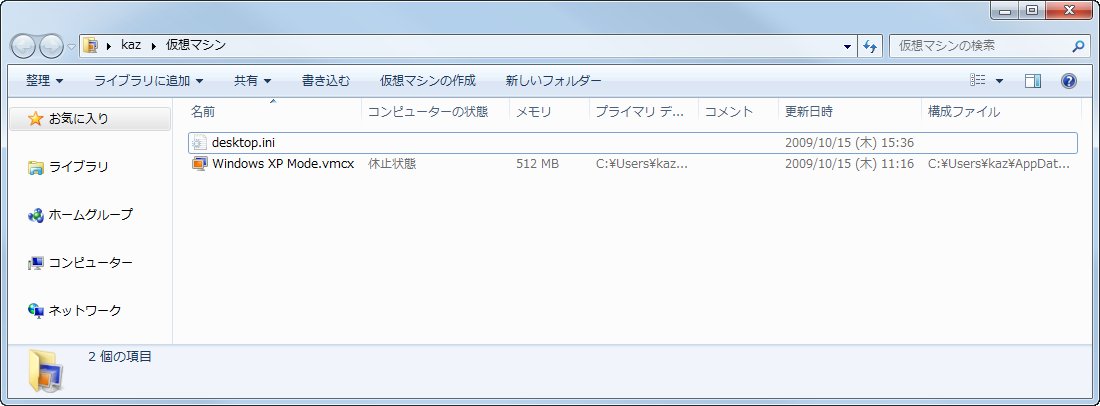The width and height of the screenshot is (1100, 406).
Task: Open the recent pages dropdown arrow
Action: (71, 47)
